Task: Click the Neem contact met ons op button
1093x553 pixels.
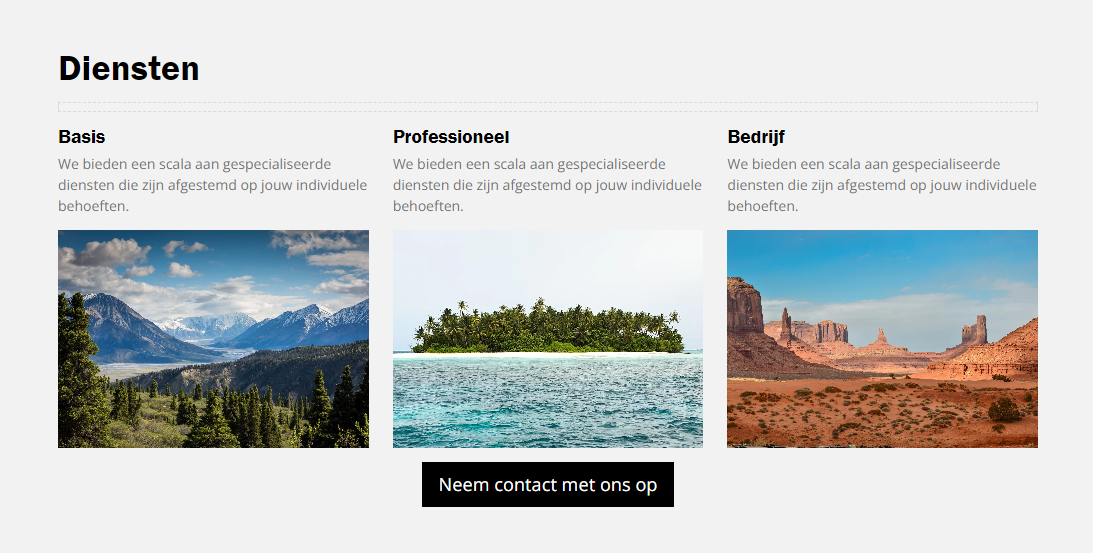Action: click(x=547, y=485)
